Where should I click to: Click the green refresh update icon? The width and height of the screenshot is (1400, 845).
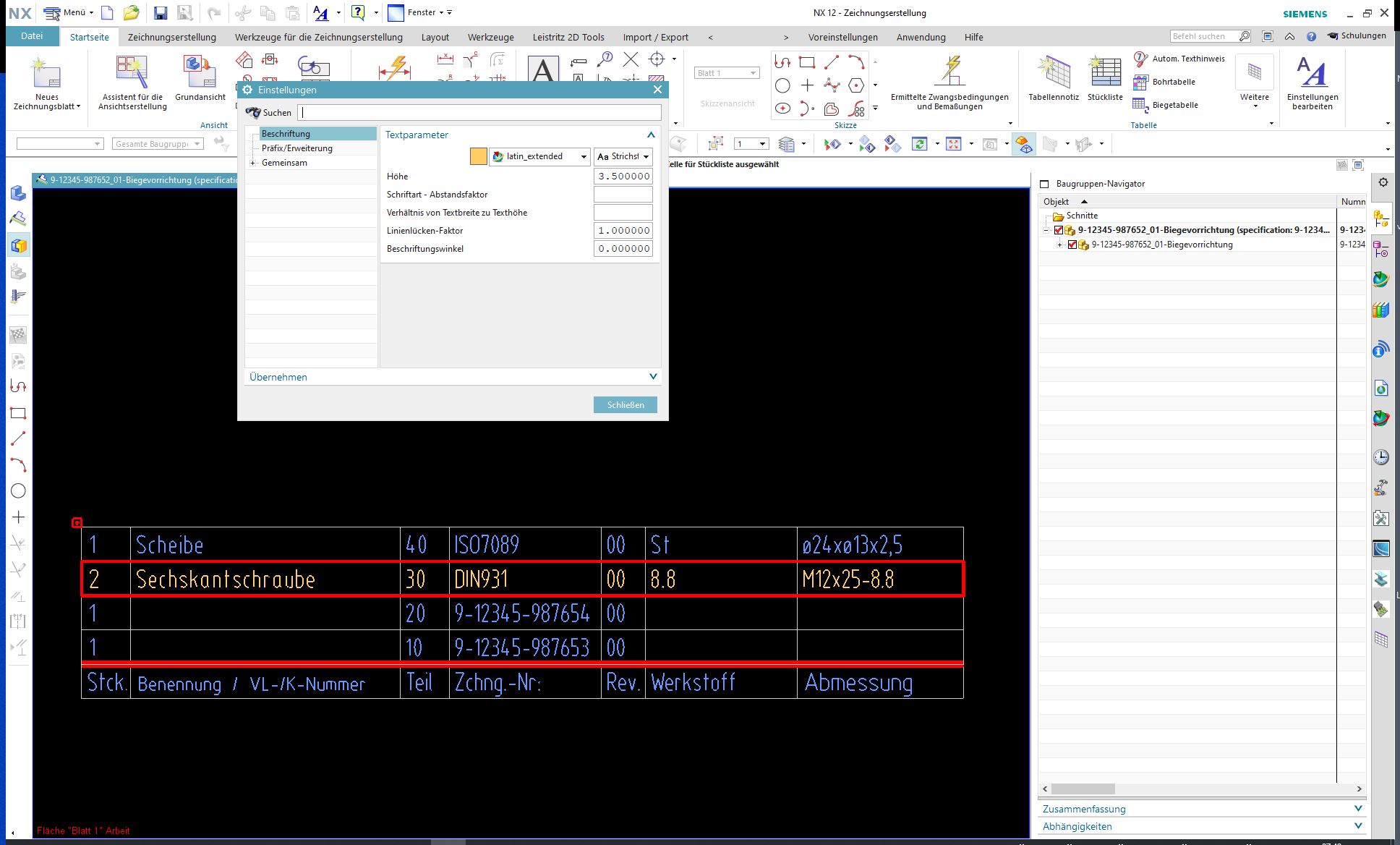tap(920, 144)
